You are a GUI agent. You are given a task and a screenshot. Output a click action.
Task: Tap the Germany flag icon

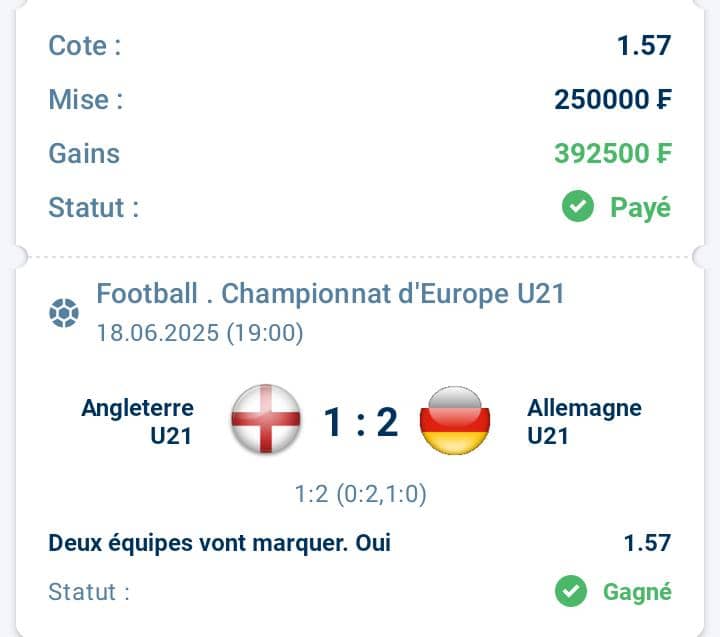455,420
